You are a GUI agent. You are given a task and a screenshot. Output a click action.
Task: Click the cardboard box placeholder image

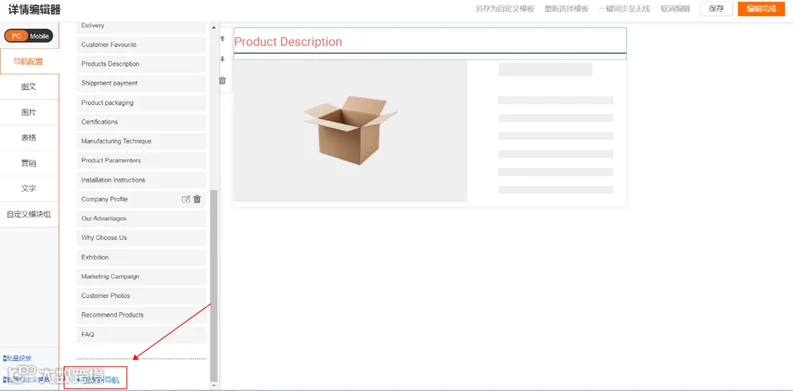[350, 130]
